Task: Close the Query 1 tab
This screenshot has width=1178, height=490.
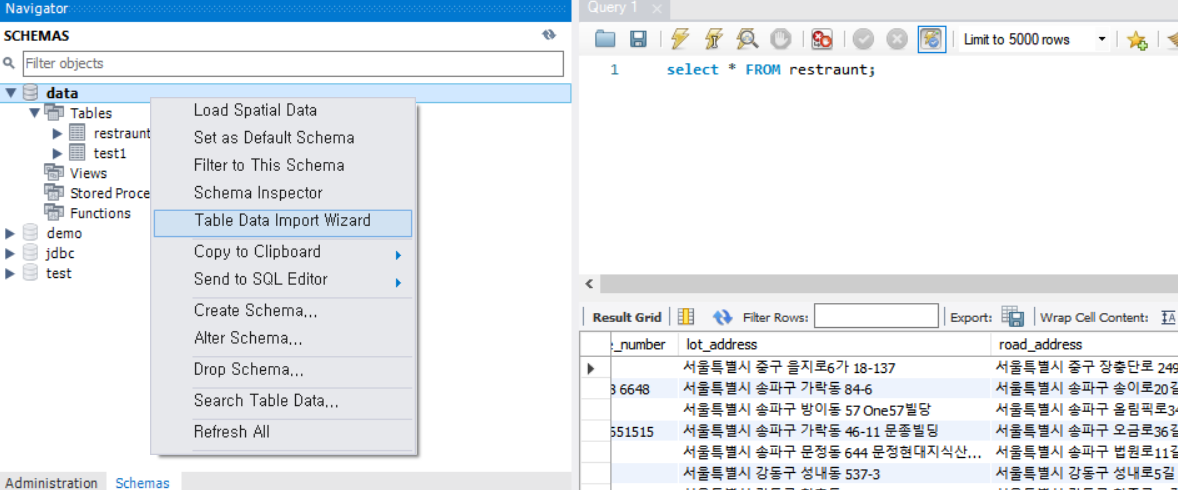Action: 656,9
